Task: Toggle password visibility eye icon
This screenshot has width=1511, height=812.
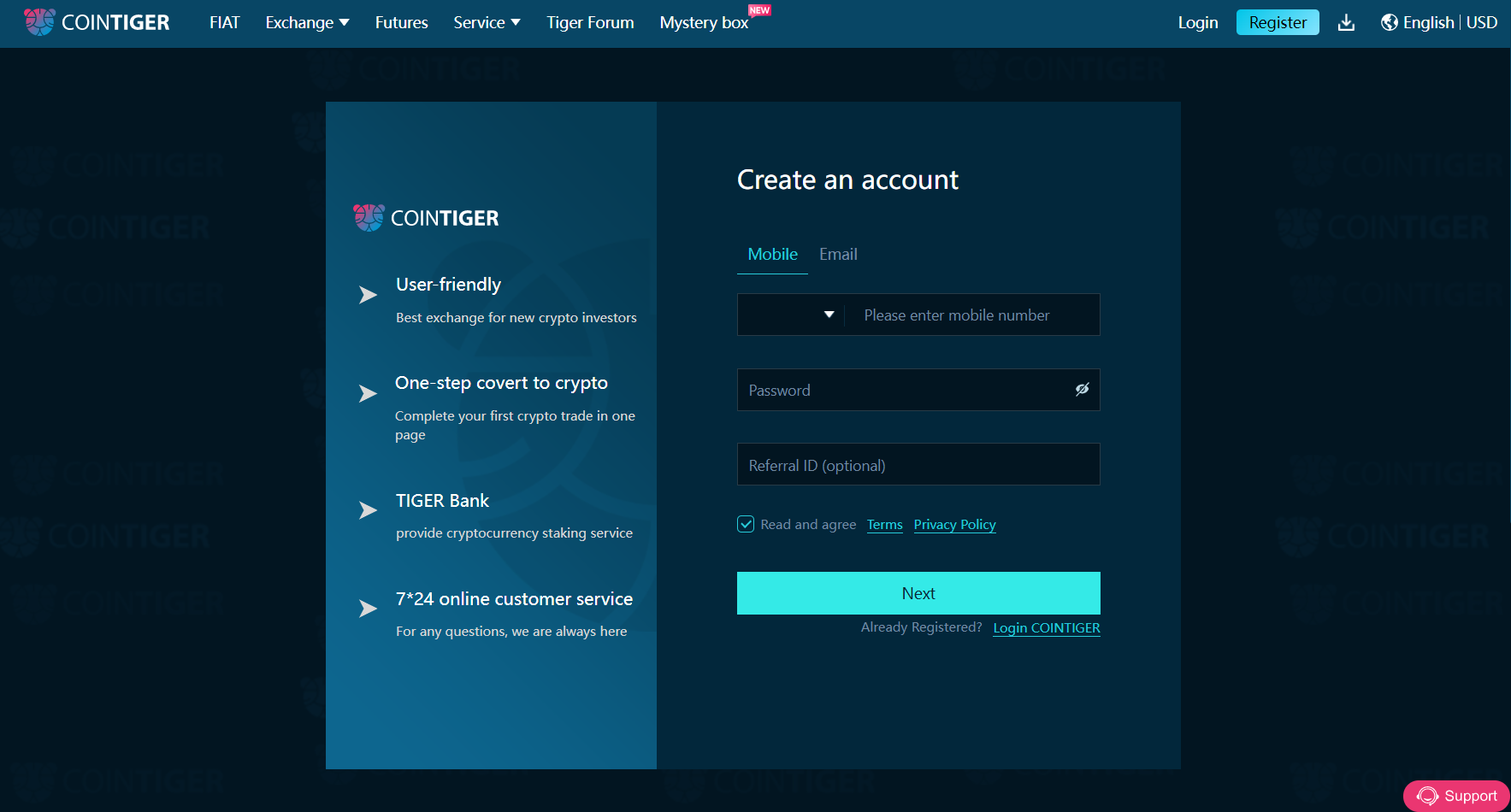Action: (x=1082, y=390)
